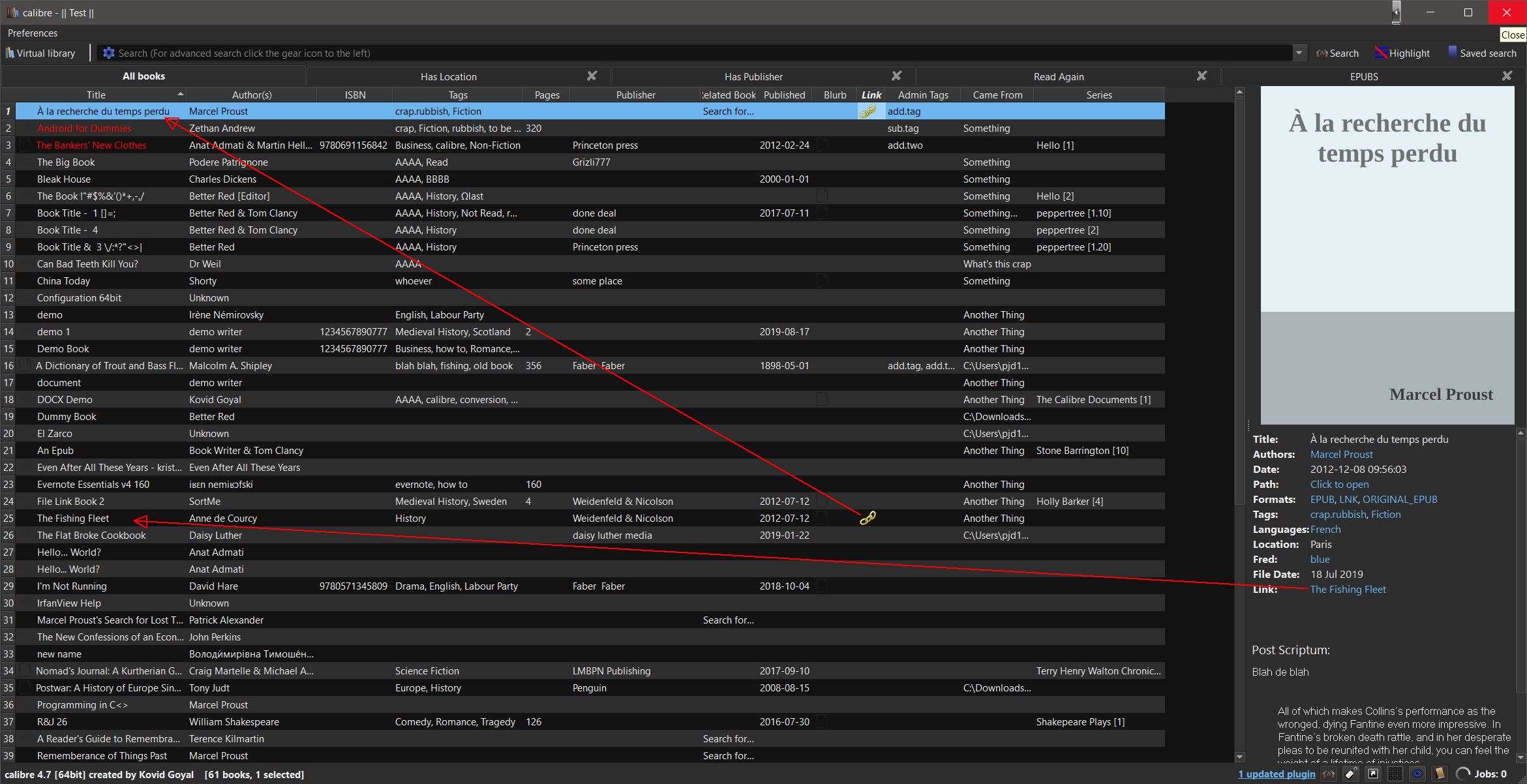
Task: Click the Highlight search results button
Action: pos(1402,53)
